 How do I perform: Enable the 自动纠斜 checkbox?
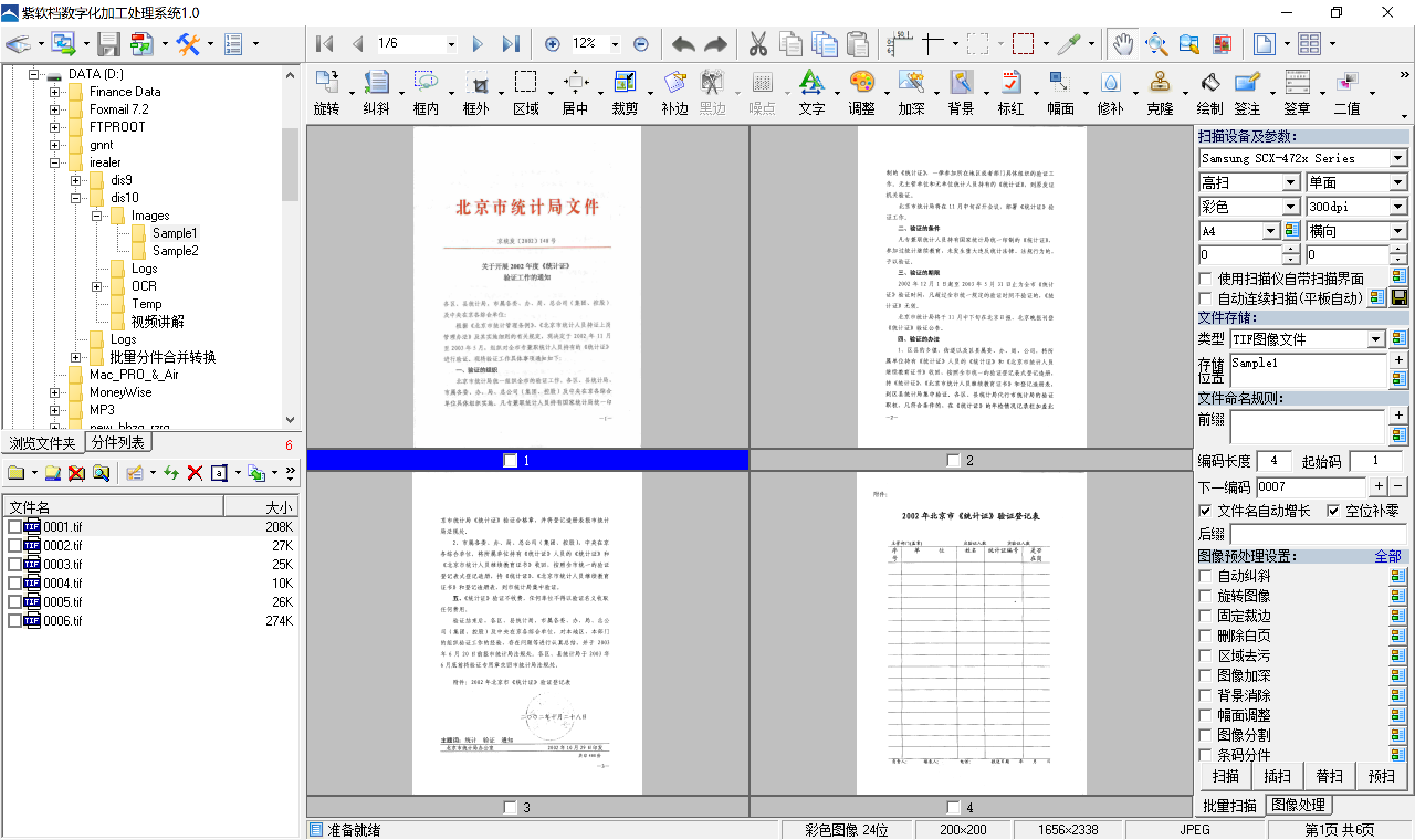pyautogui.click(x=1206, y=577)
